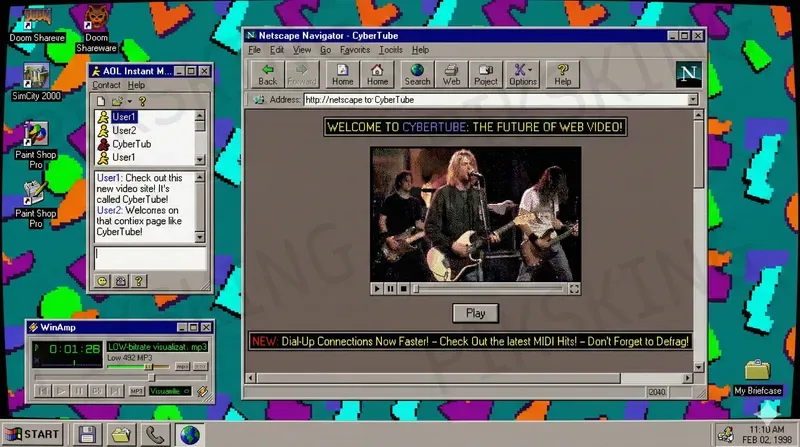Pause the video using the player's pause control
This screenshot has width=800, height=447.
(x=390, y=289)
